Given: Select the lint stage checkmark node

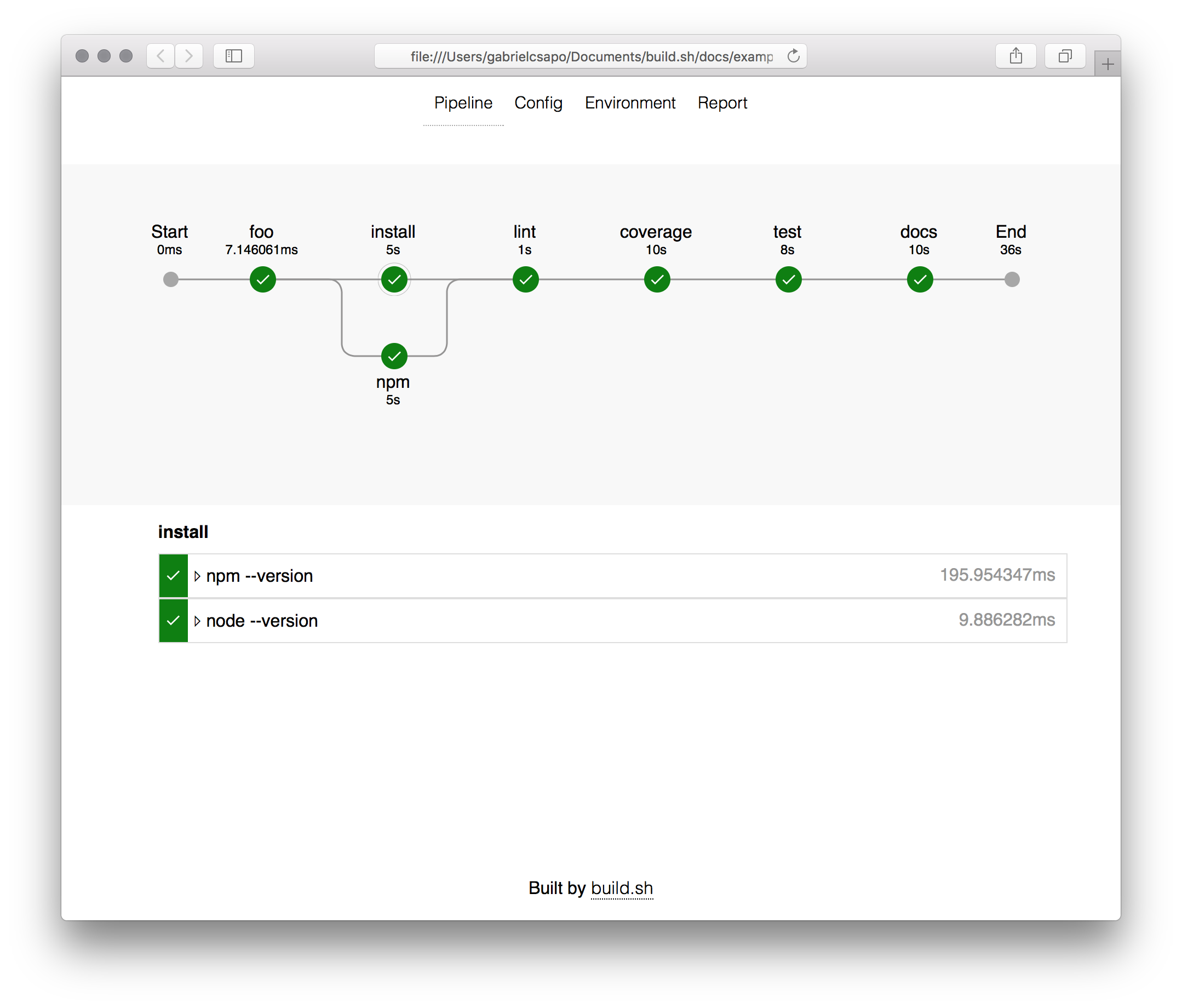Looking at the screenshot, I should point(525,279).
